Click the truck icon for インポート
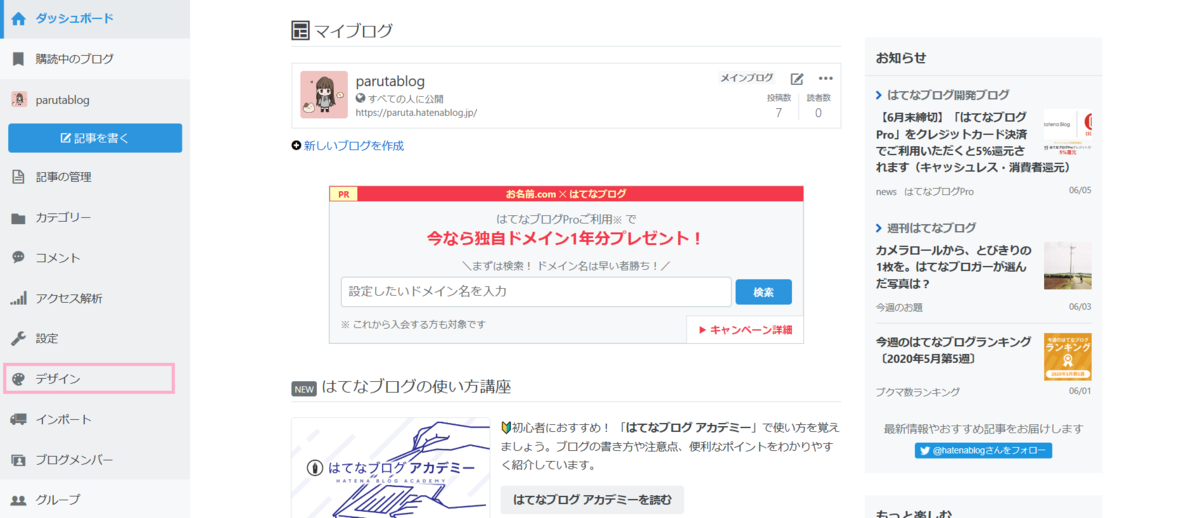The image size is (1200, 518). (x=18, y=419)
